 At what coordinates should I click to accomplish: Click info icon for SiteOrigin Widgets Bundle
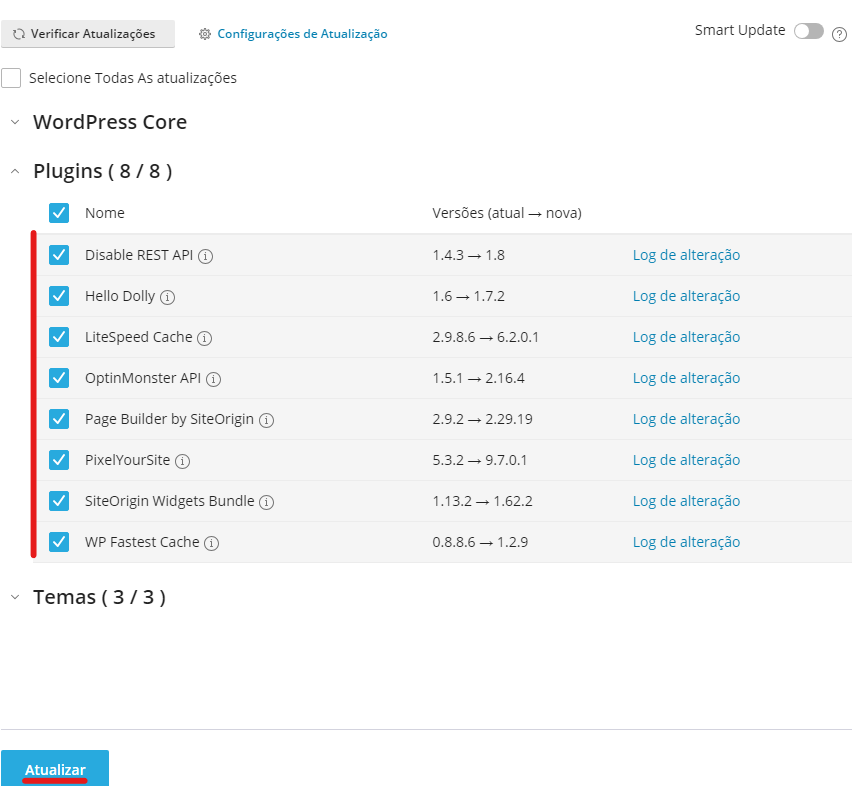click(x=266, y=502)
